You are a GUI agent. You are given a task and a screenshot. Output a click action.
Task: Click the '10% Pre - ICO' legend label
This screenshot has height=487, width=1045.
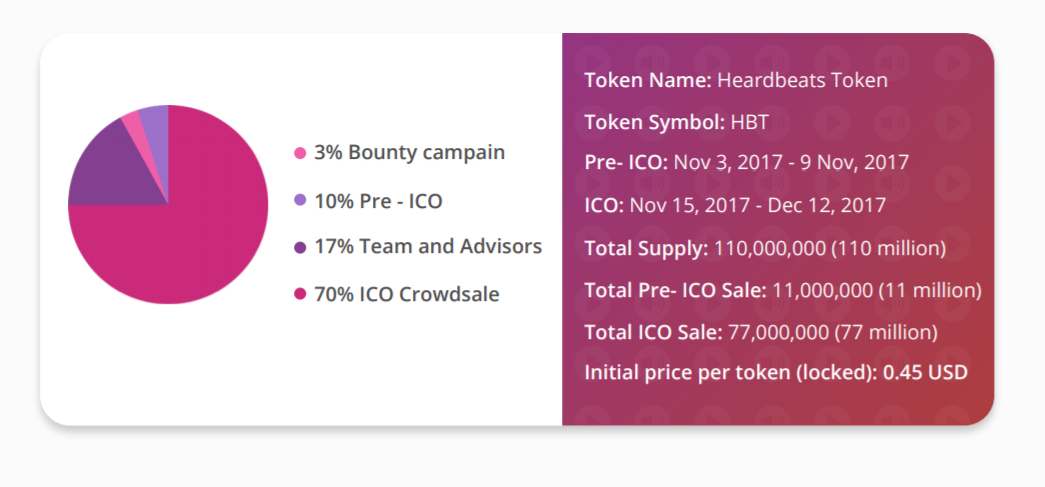click(x=378, y=201)
